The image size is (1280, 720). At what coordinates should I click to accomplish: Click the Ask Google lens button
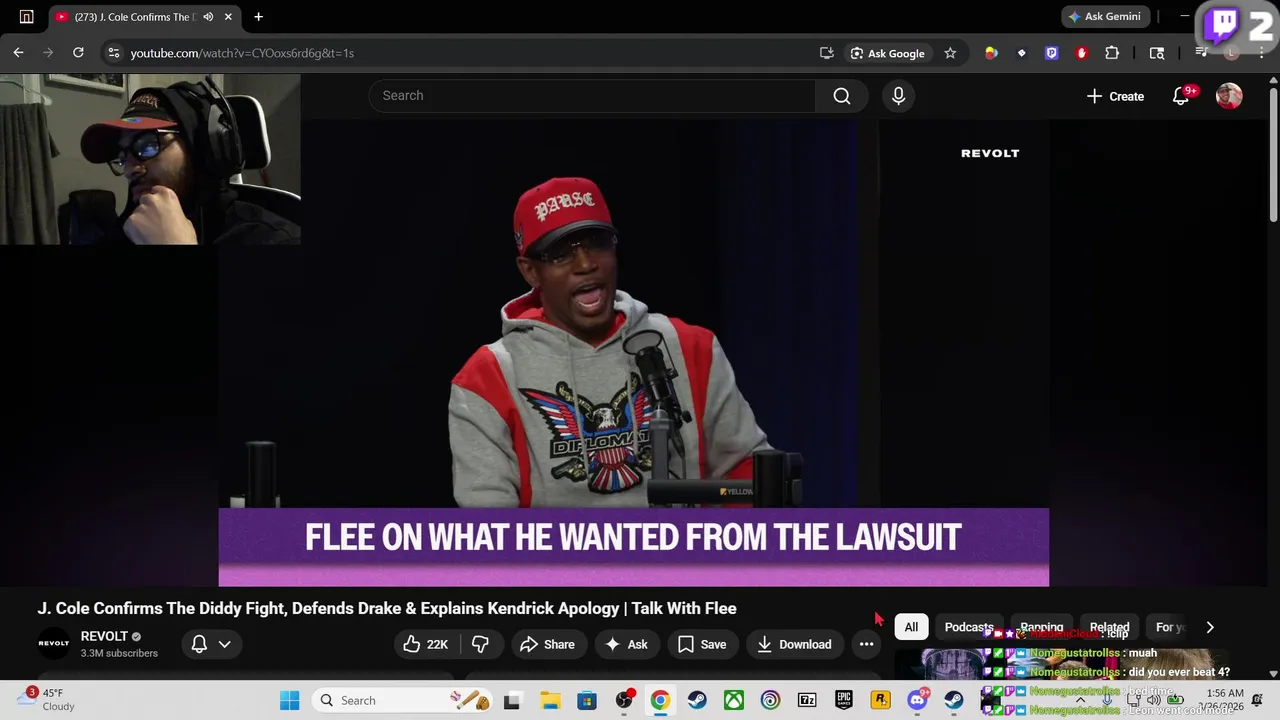pyautogui.click(x=887, y=53)
